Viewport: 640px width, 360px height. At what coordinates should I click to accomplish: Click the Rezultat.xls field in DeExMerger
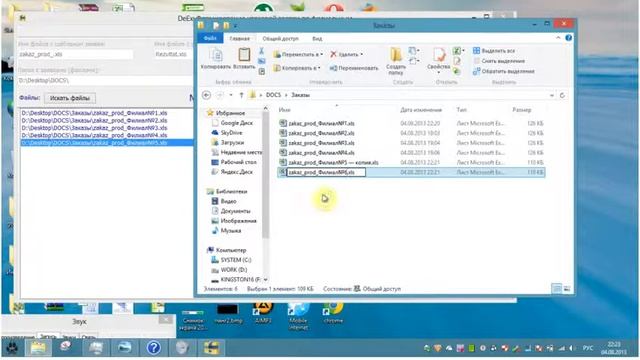pos(173,54)
